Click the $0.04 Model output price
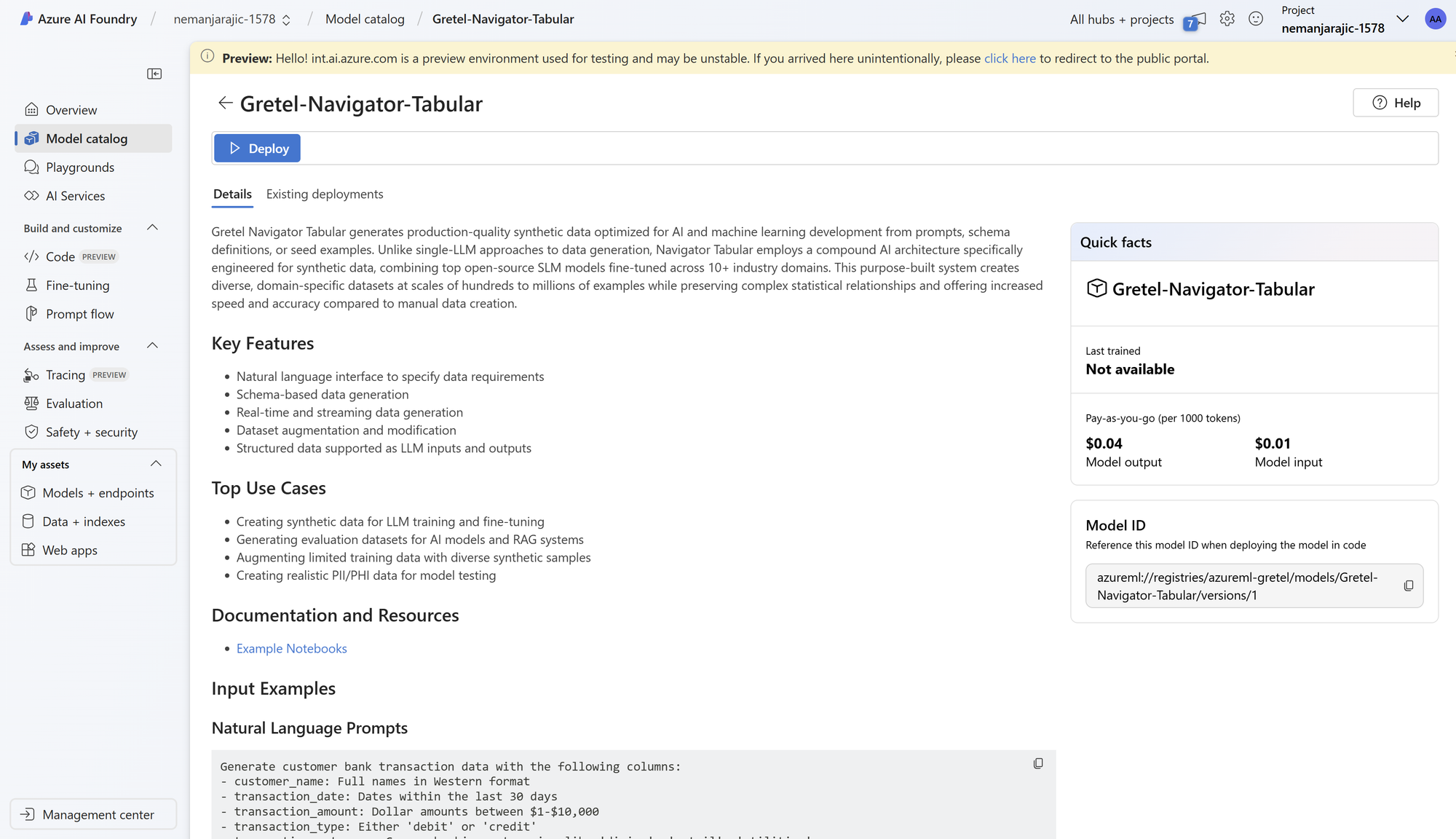 [1104, 444]
